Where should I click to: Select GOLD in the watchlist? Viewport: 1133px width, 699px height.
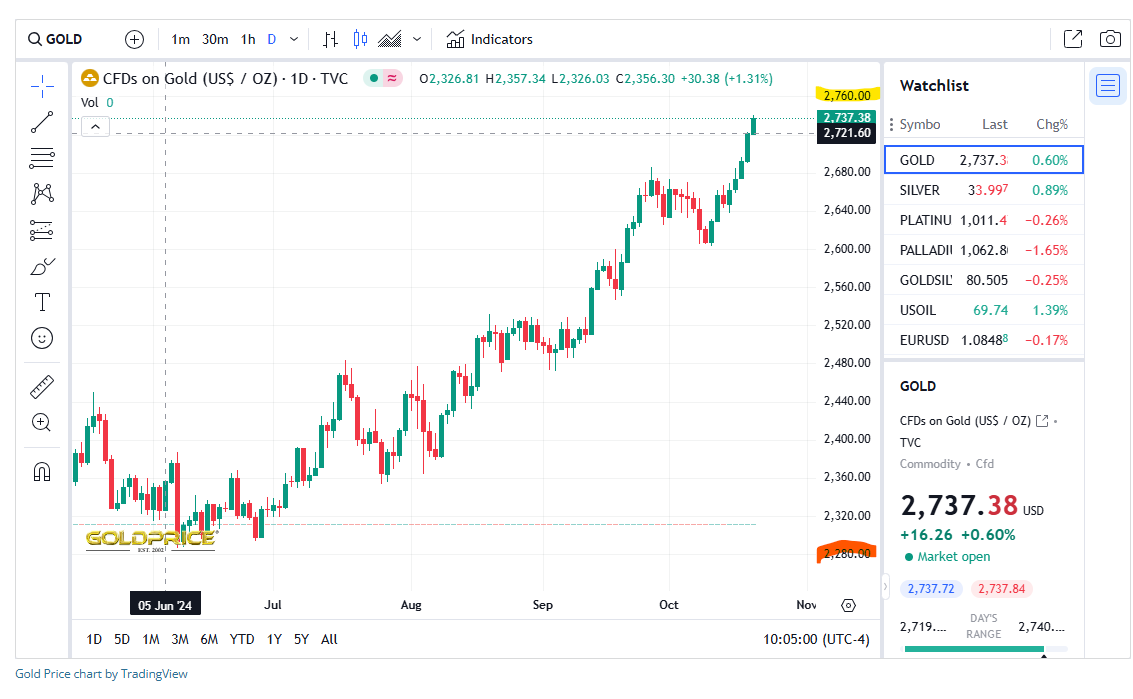[983, 160]
